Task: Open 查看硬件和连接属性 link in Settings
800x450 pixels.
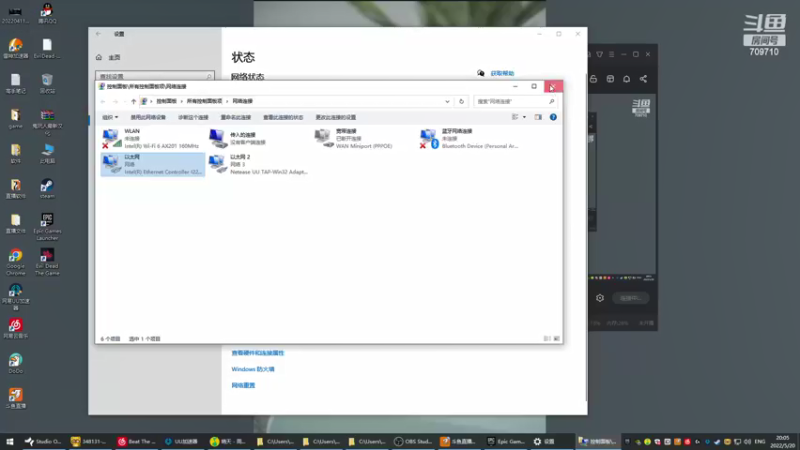Action: pyautogui.click(x=258, y=353)
